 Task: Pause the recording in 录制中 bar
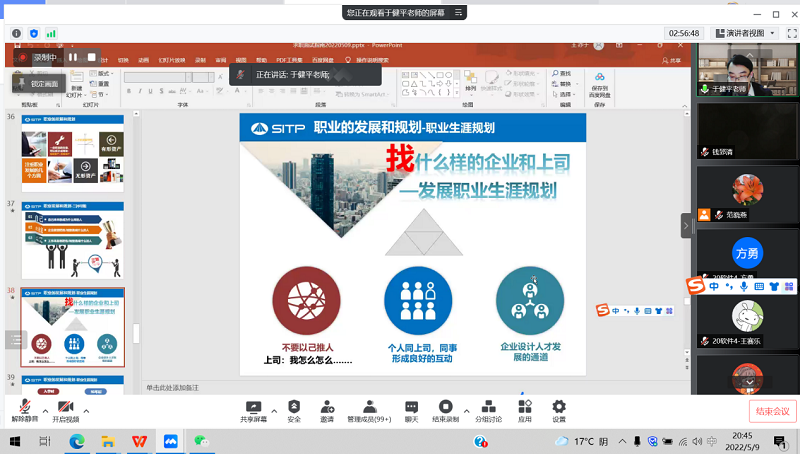click(73, 58)
